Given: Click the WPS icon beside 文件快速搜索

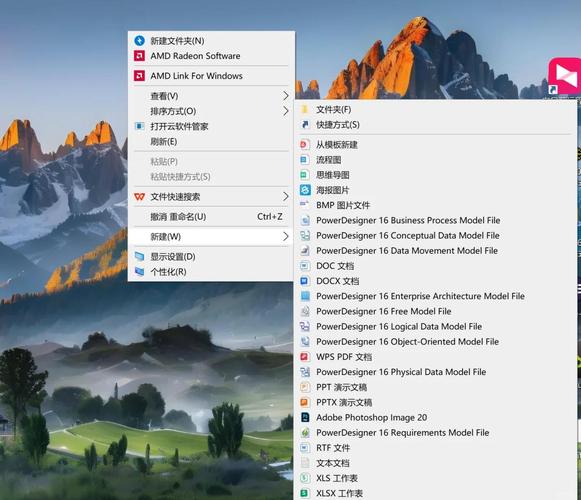Looking at the screenshot, I should [139, 197].
